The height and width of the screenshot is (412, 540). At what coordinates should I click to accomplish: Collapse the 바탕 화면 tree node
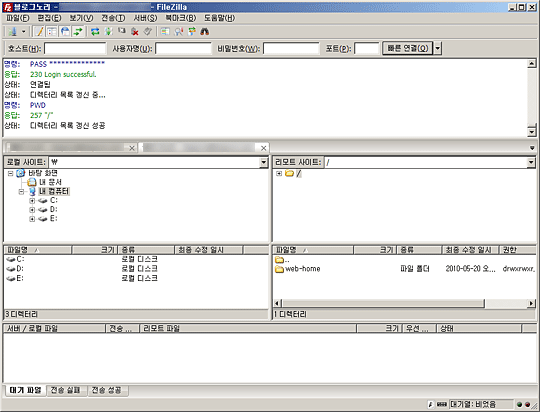tap(11, 173)
